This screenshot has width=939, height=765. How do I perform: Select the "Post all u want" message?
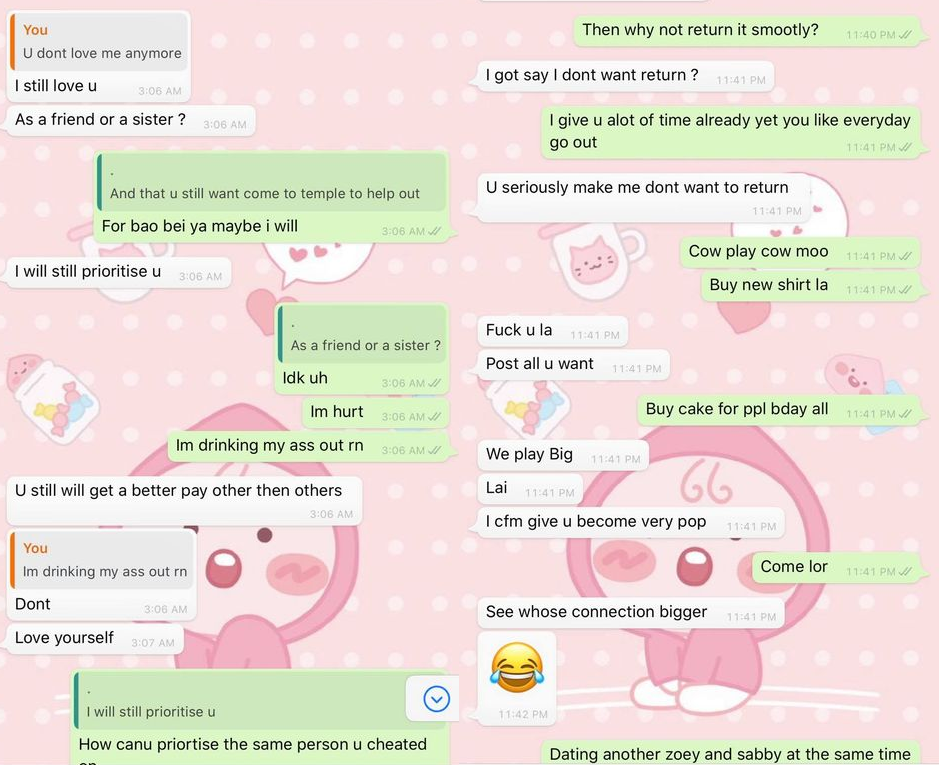tap(573, 365)
